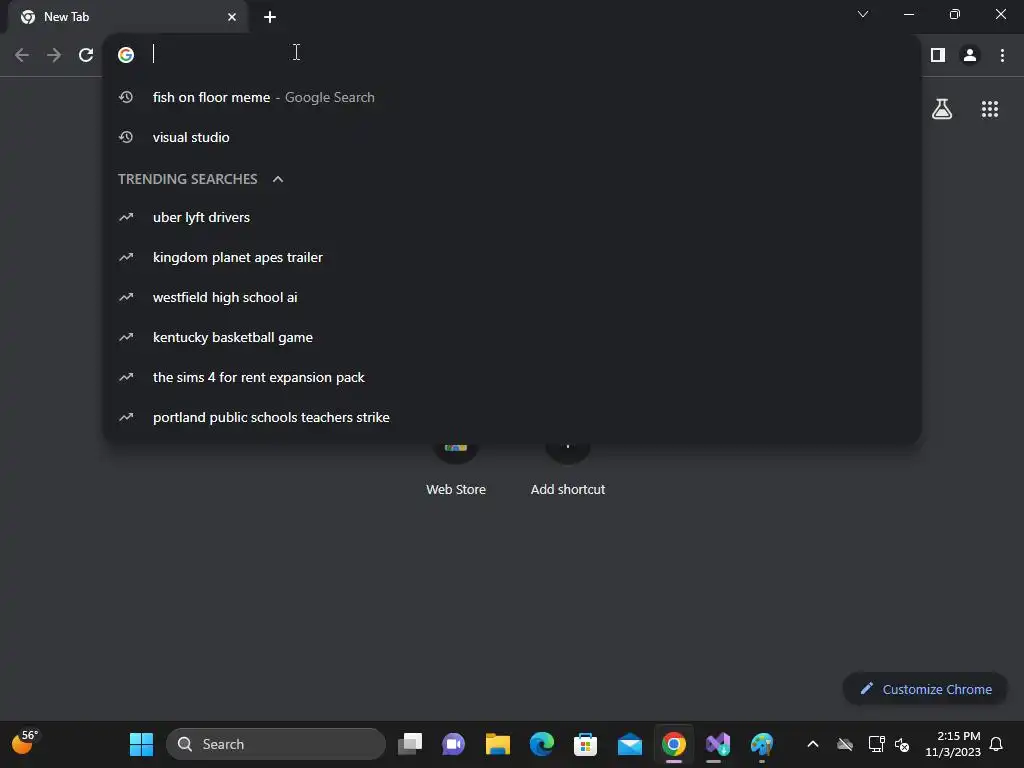
Task: Open Microsoft Store from taskbar
Action: pos(585,744)
